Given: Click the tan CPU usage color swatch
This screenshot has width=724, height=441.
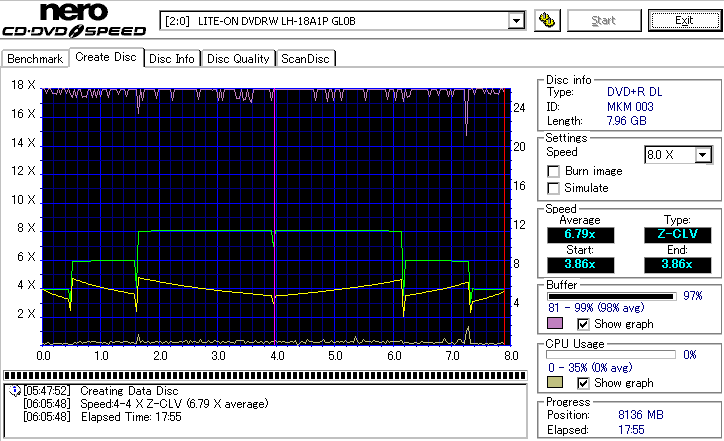Looking at the screenshot, I should (x=555, y=383).
